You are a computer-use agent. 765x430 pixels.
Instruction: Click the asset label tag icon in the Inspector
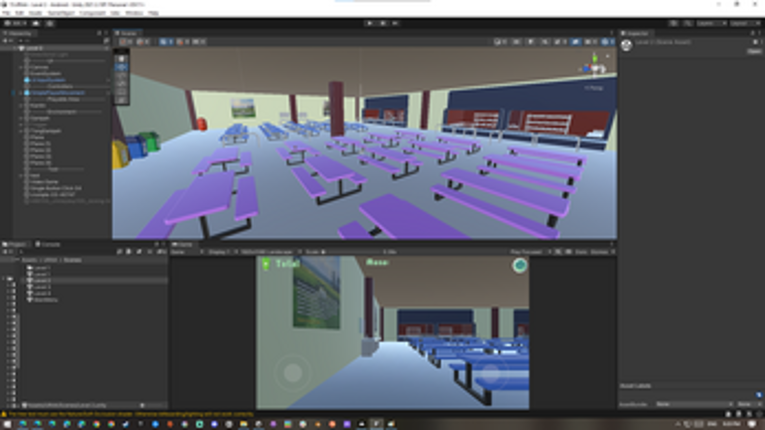click(x=759, y=394)
